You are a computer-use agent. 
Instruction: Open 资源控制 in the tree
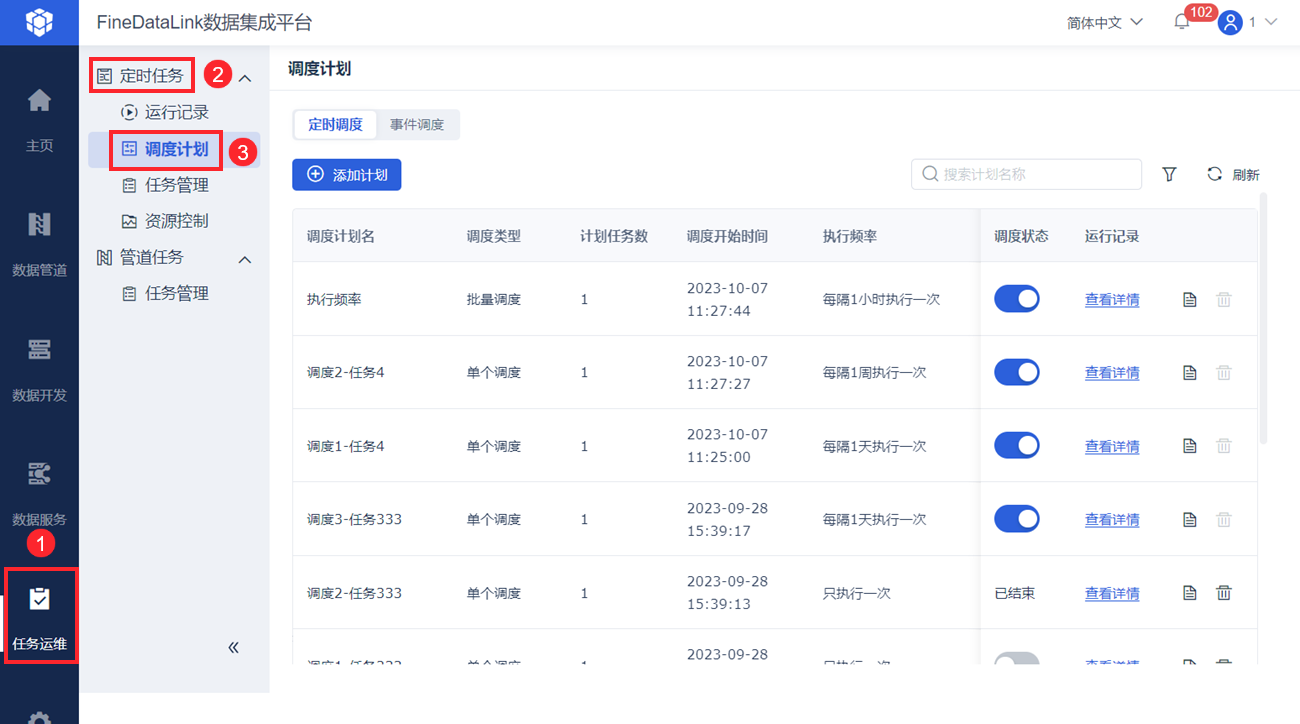point(166,221)
